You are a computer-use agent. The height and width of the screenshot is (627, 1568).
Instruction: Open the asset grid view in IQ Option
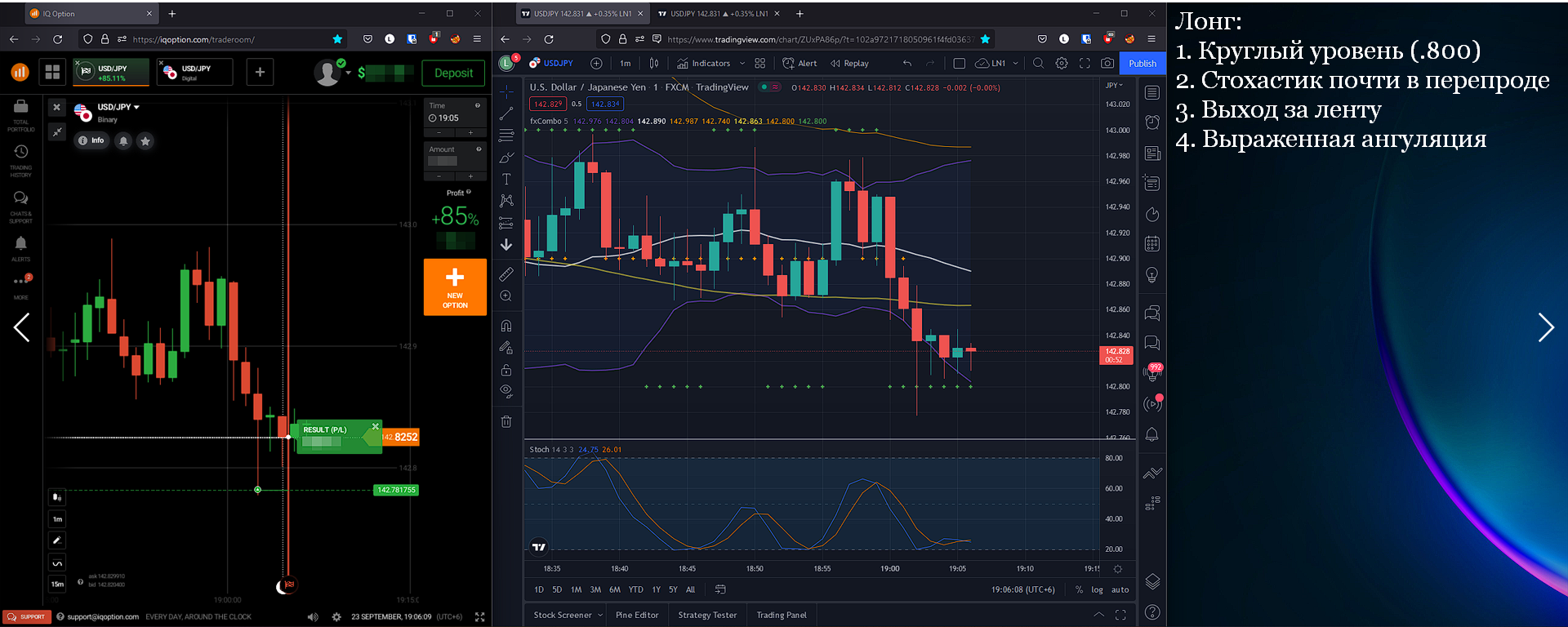click(x=52, y=72)
